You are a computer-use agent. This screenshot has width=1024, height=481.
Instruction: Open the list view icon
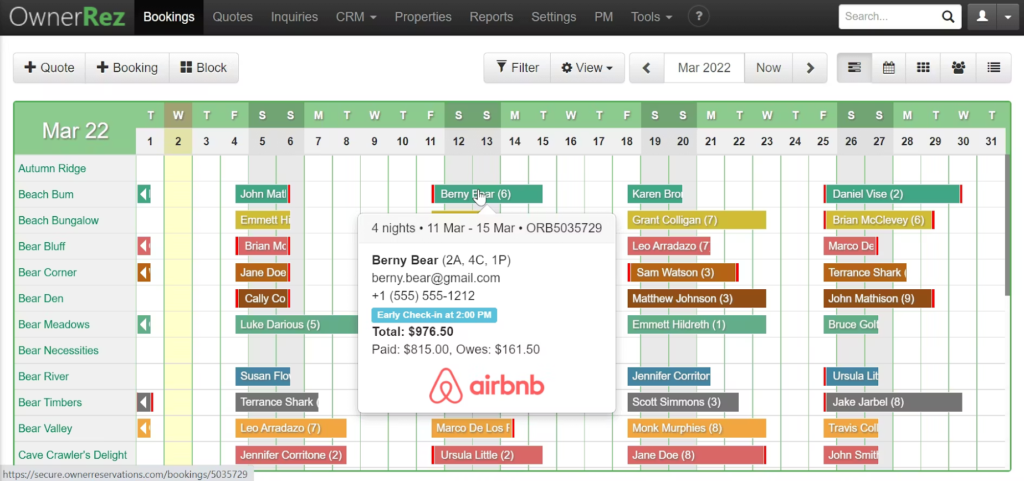point(992,68)
